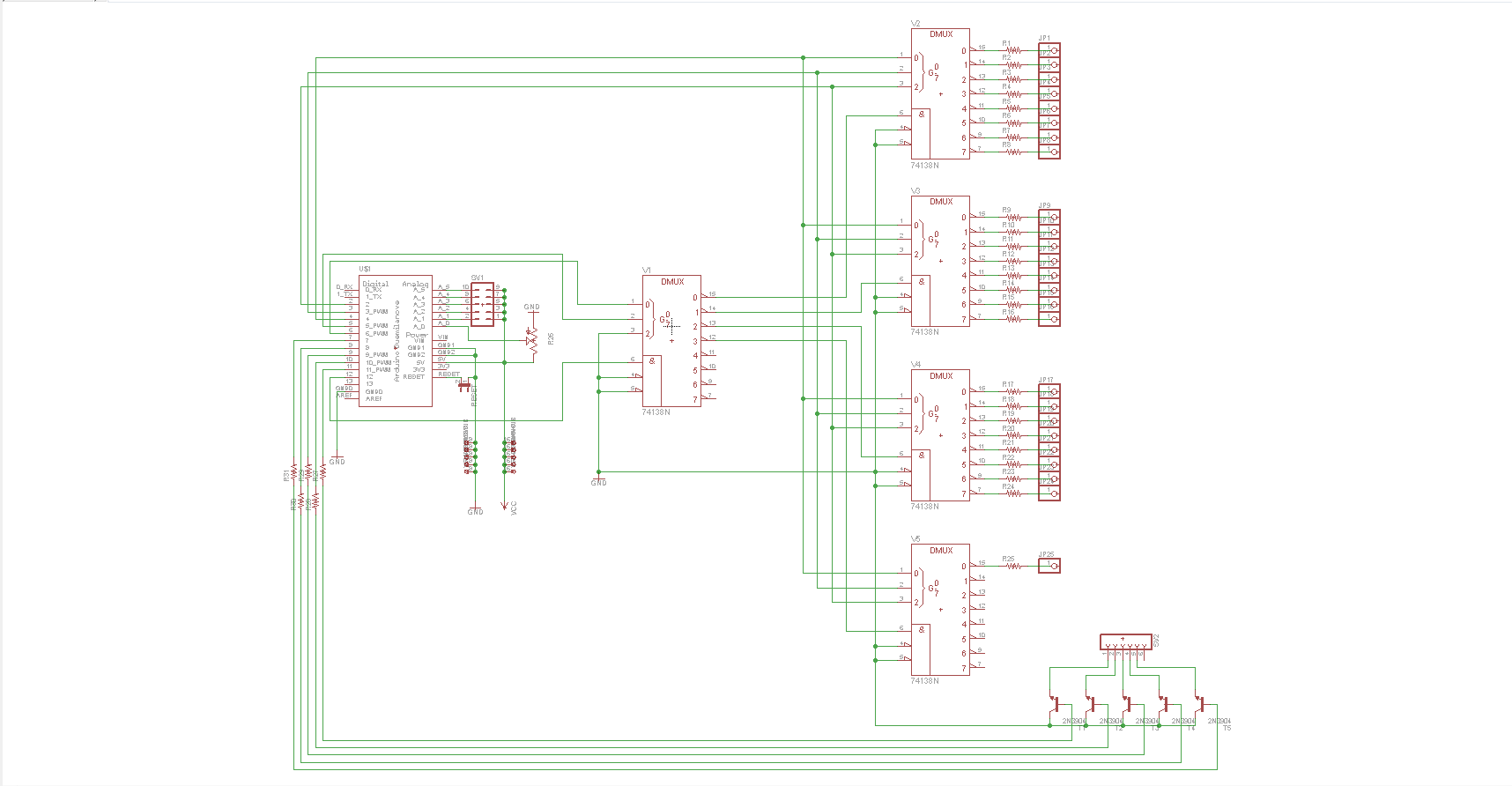
Task: Click the GND symbol above potentiometer R26
Action: coord(531,308)
